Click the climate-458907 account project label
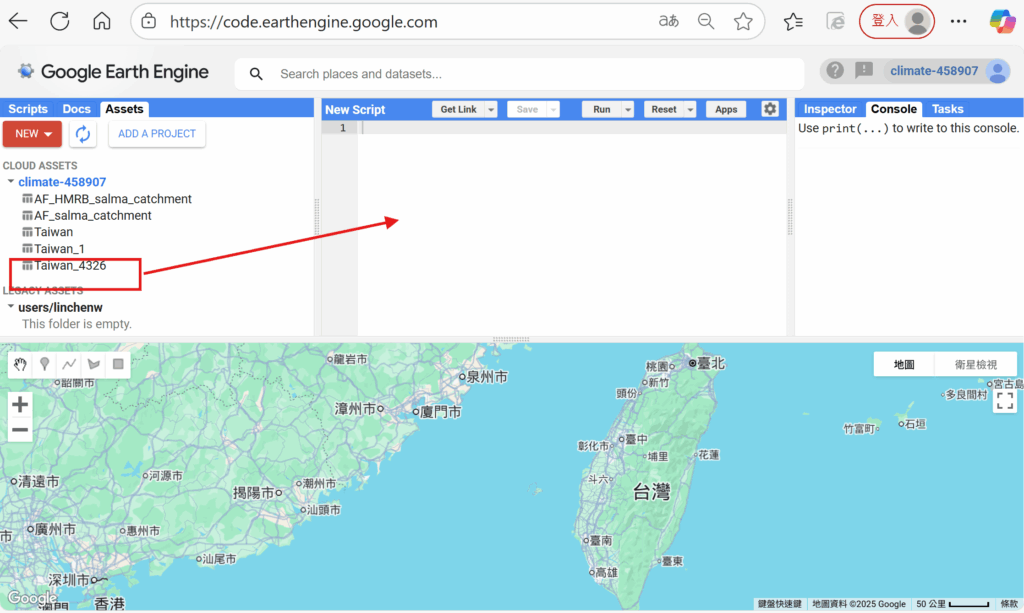The width and height of the screenshot is (1024, 613). tap(934, 71)
